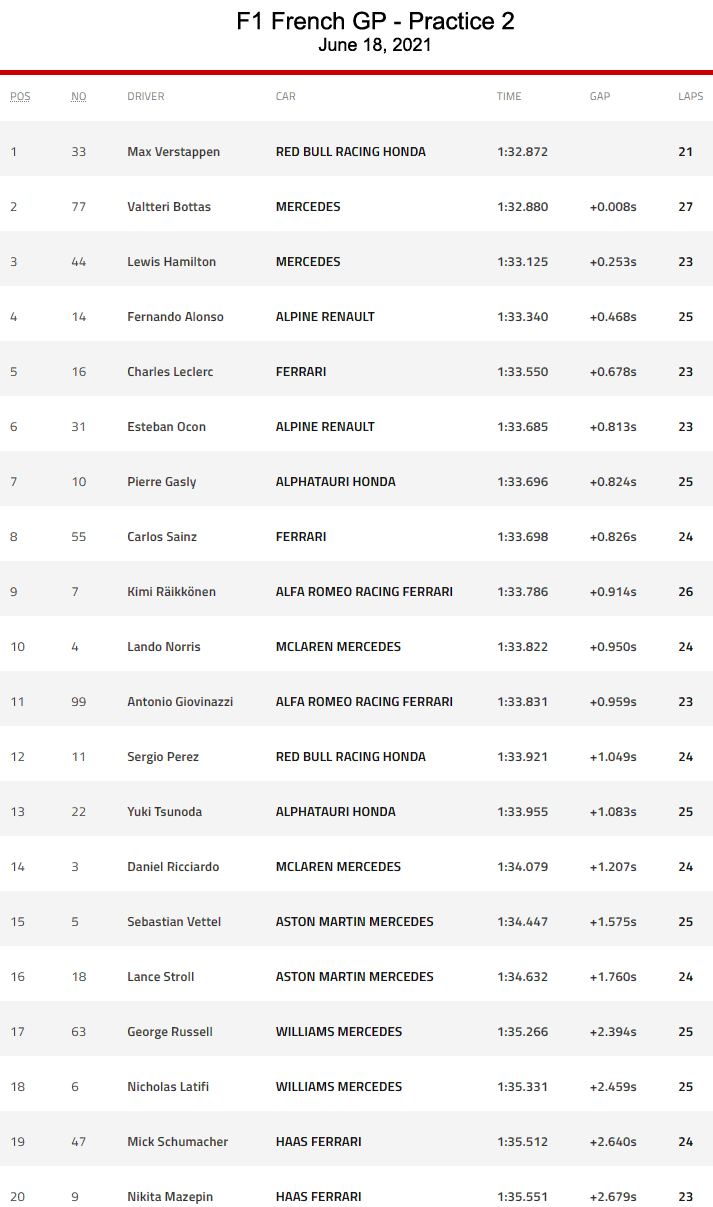This screenshot has width=713, height=1207.
Task: Click the GAP column header
Action: click(600, 97)
